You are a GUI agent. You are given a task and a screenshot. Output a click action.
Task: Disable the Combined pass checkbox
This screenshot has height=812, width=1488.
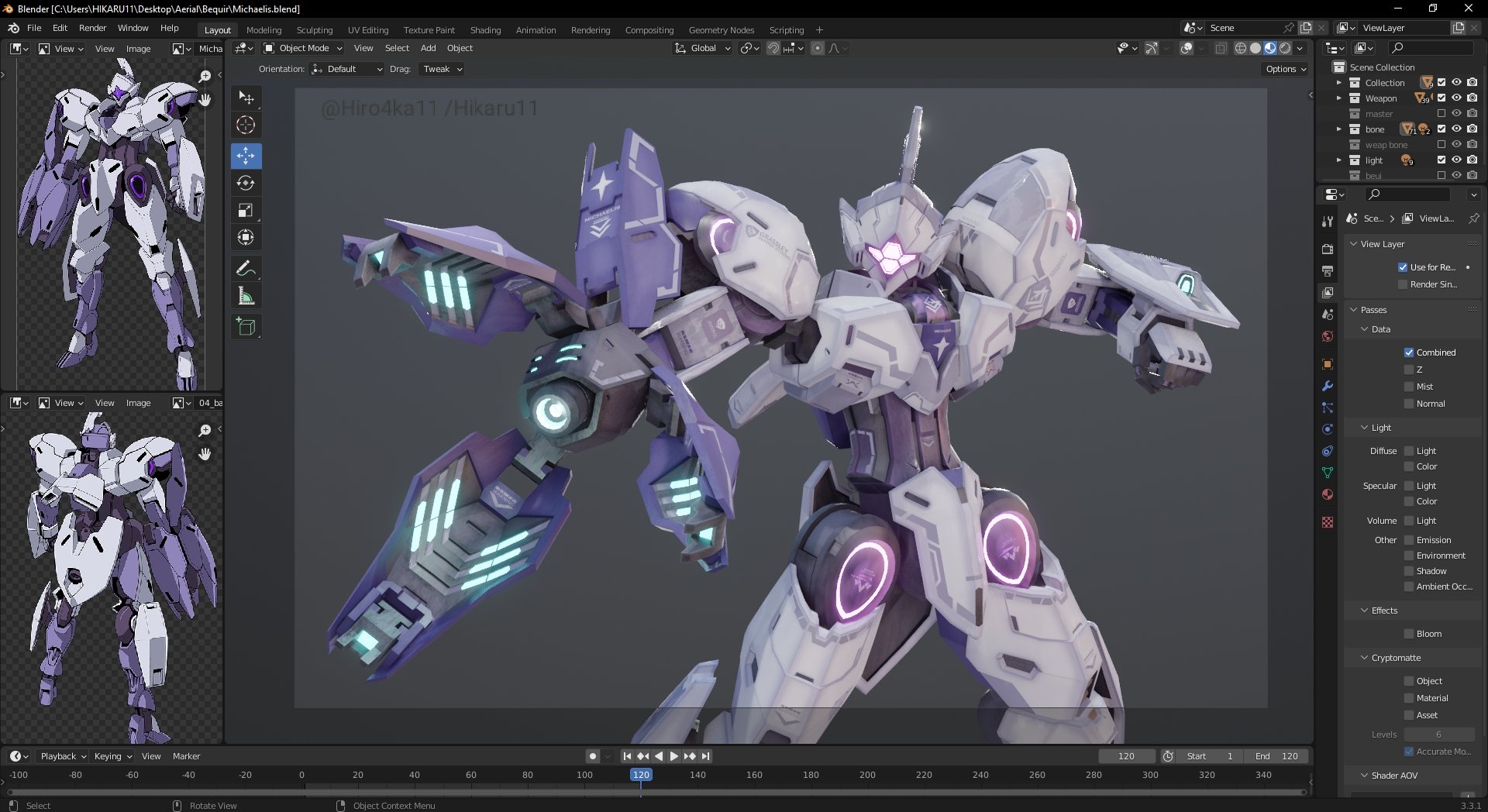coord(1409,353)
